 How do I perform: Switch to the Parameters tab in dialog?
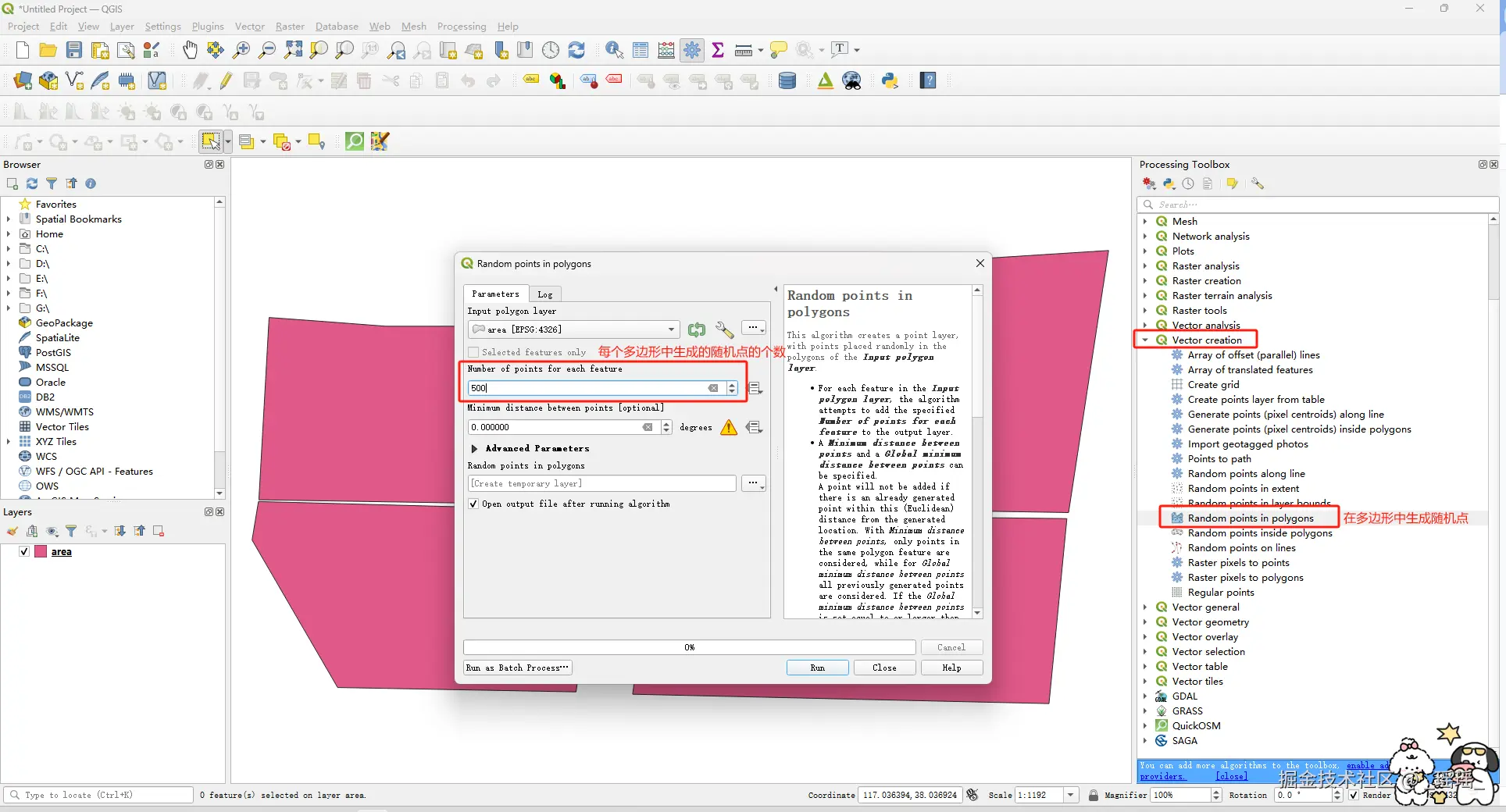[x=495, y=294]
